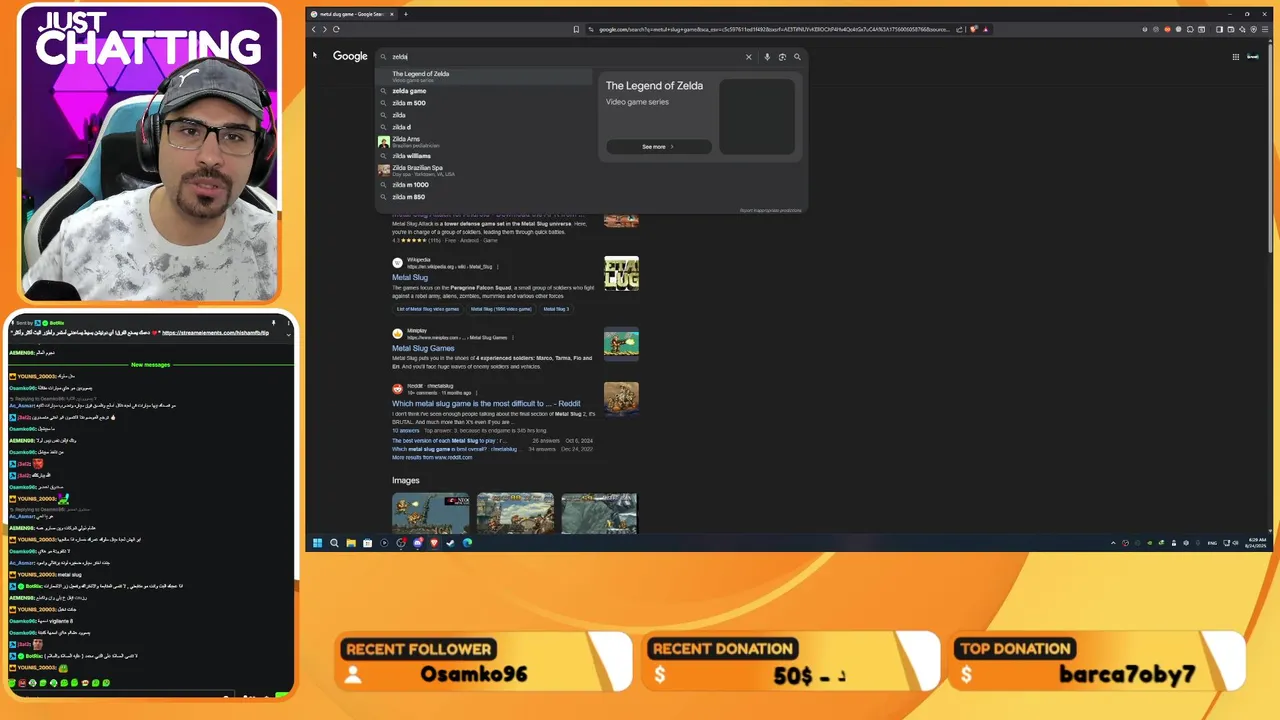Open the Wikipedia Metal Slug result
The image size is (1280, 720).
tap(410, 277)
